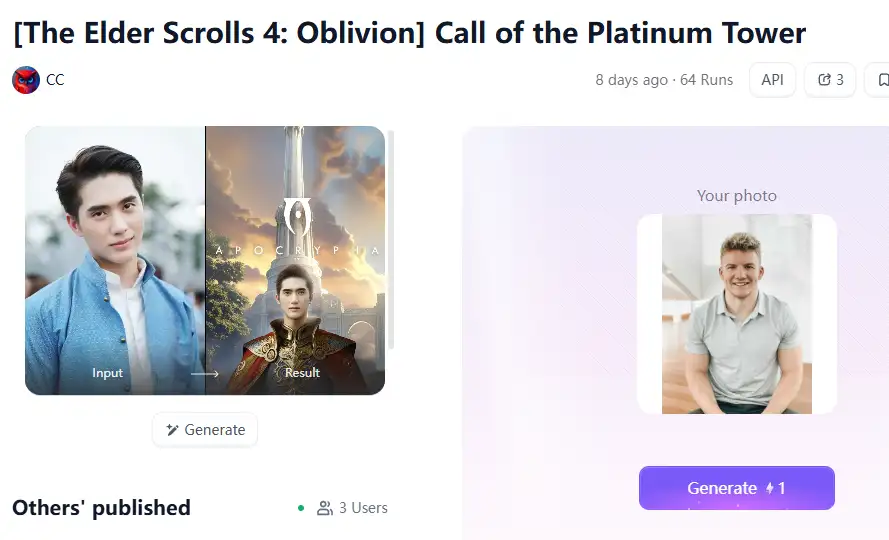Screen dimensions: 889x540
Task: Click the 3 Users label
Action: (x=363, y=508)
